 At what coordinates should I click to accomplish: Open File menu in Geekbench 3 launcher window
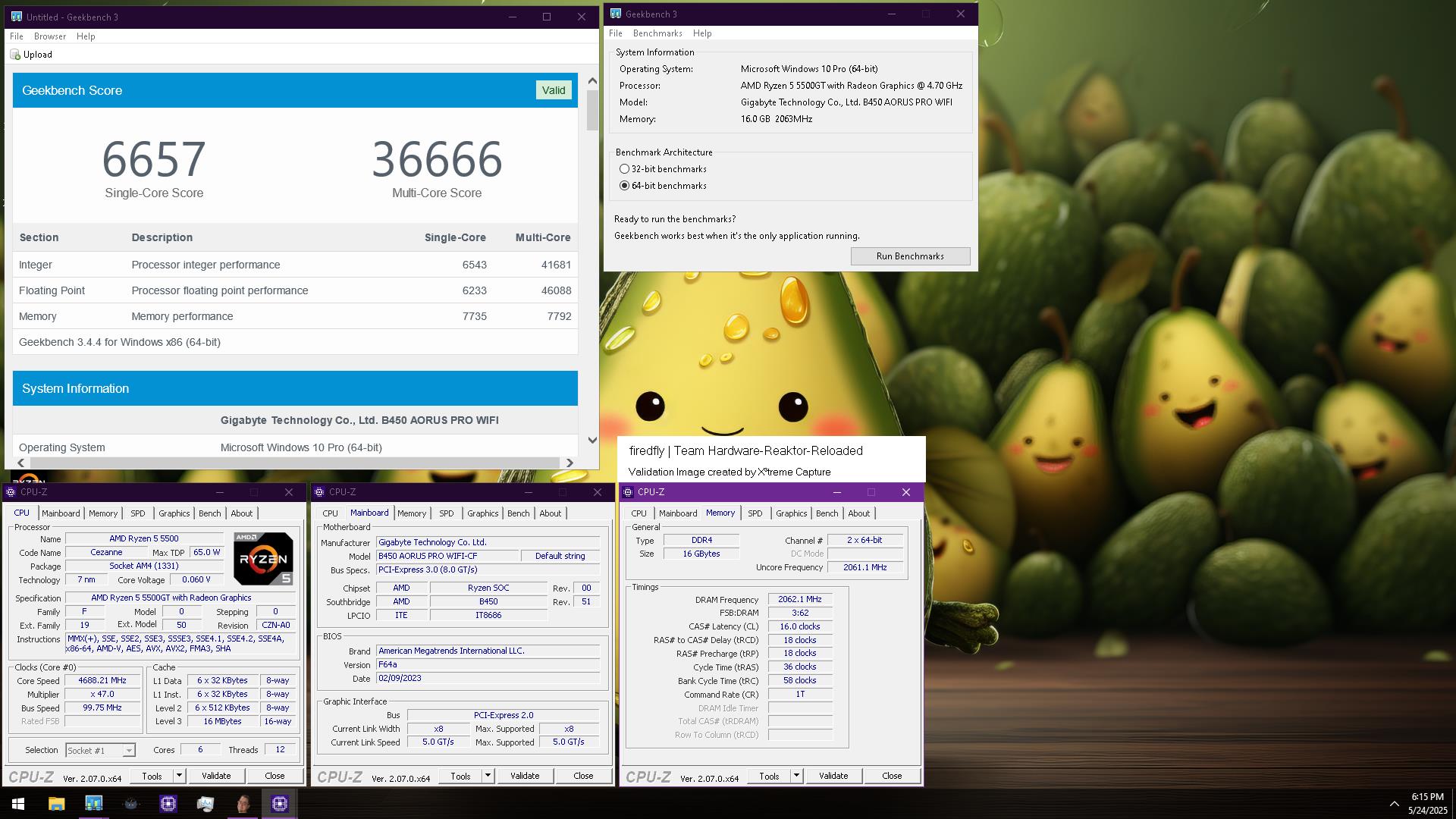(616, 33)
